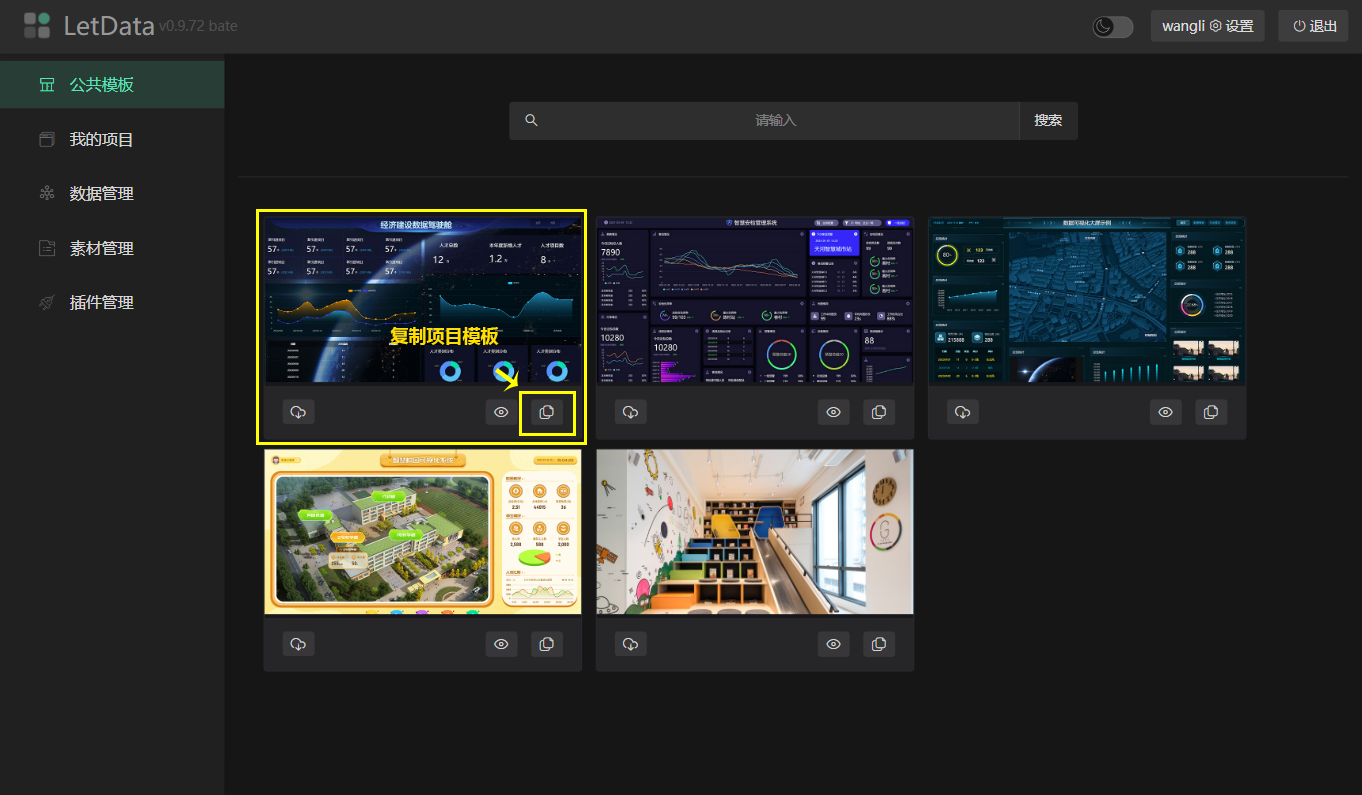Viewport: 1362px width, 795px height.
Task: Open 素材管理 section
Action: point(101,248)
